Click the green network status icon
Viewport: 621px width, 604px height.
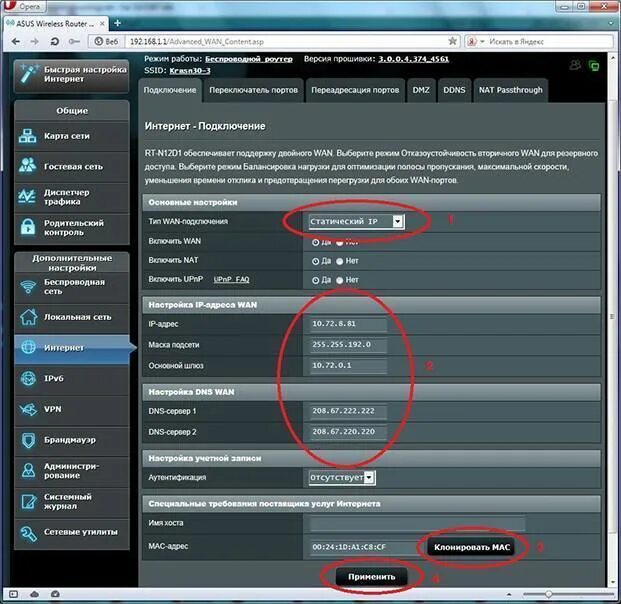[594, 65]
